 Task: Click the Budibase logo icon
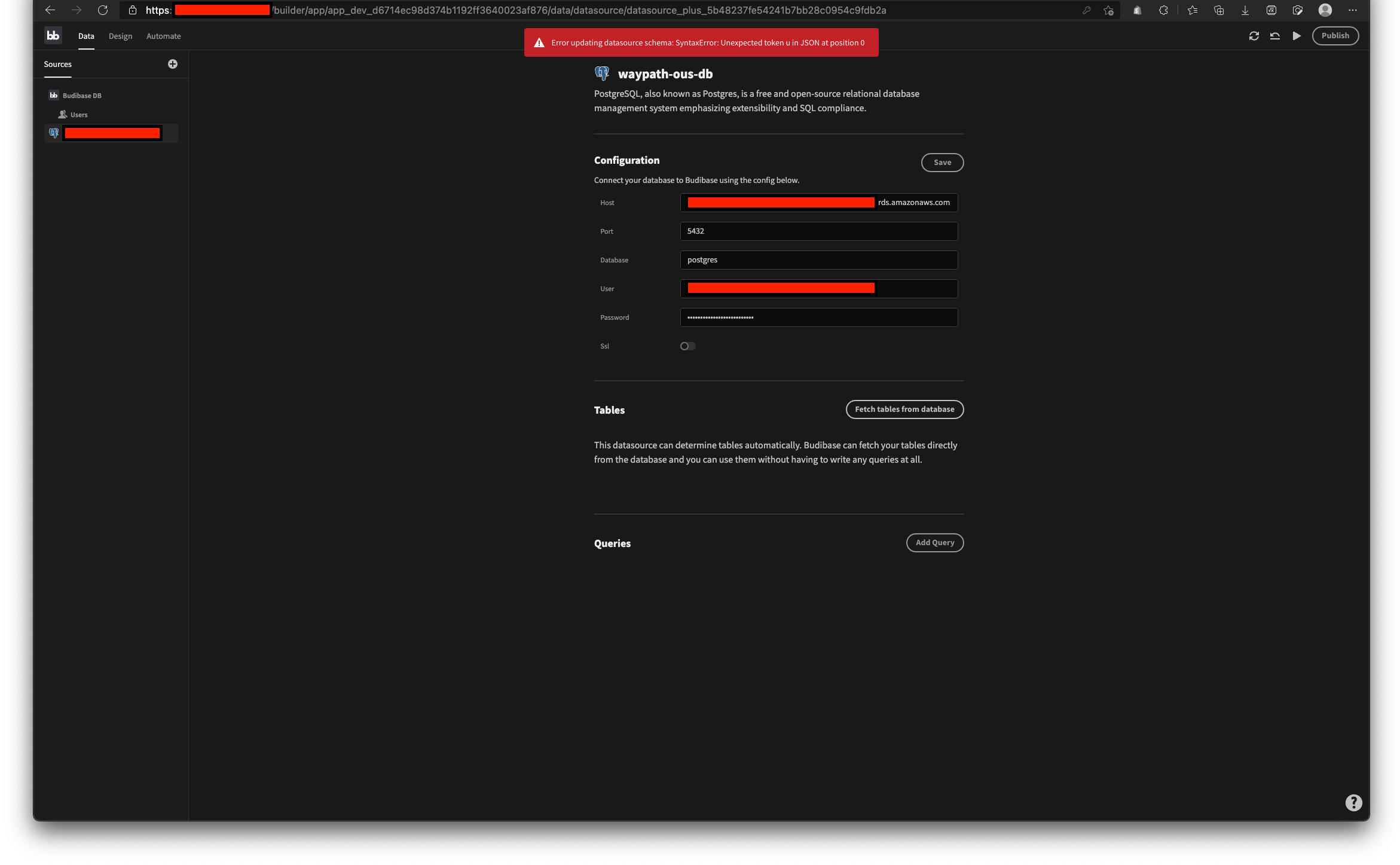(x=53, y=35)
